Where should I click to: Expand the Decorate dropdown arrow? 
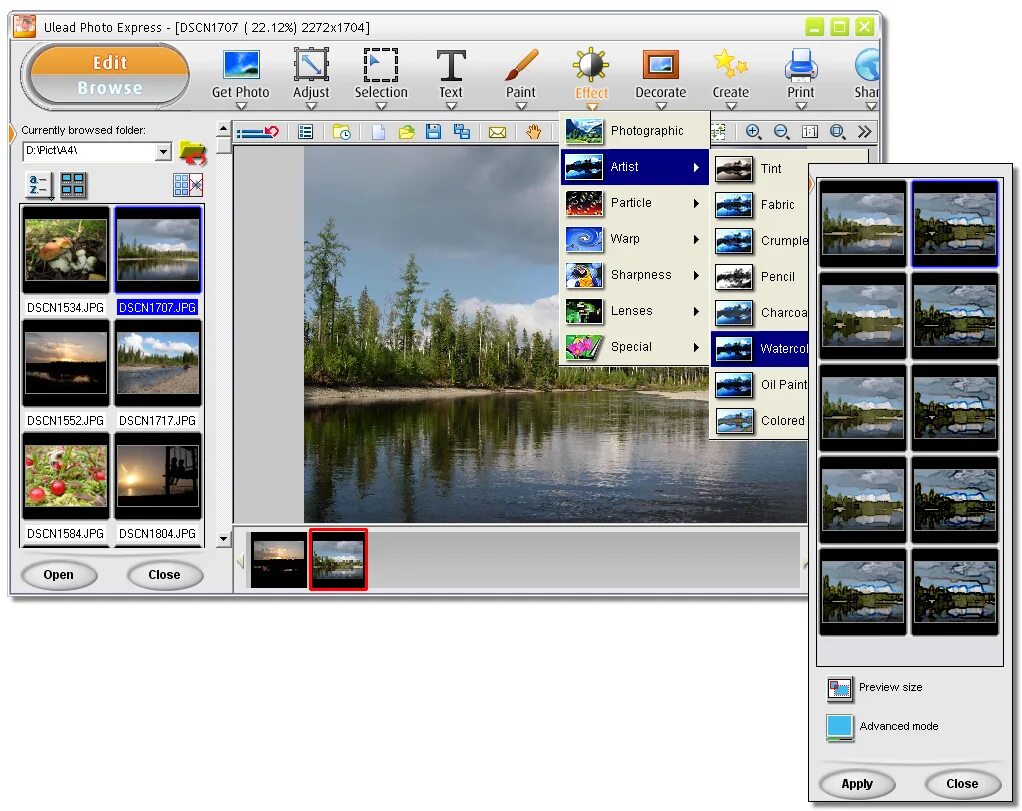[661, 106]
